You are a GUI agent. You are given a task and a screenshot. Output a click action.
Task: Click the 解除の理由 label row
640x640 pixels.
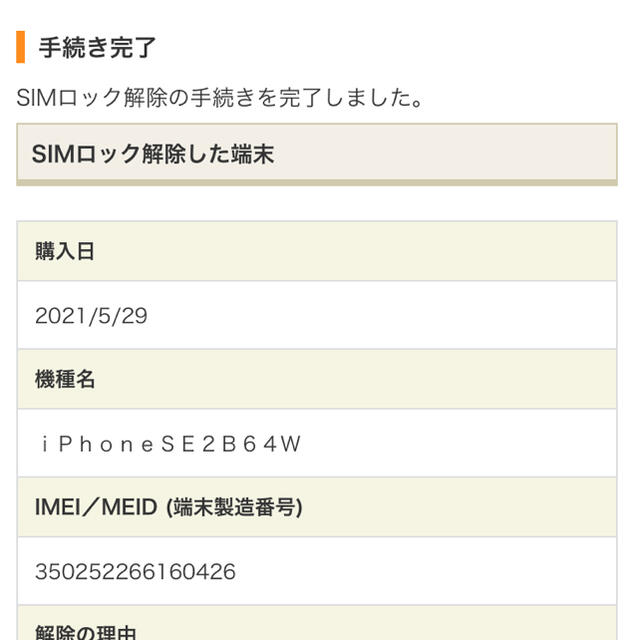pos(317,623)
